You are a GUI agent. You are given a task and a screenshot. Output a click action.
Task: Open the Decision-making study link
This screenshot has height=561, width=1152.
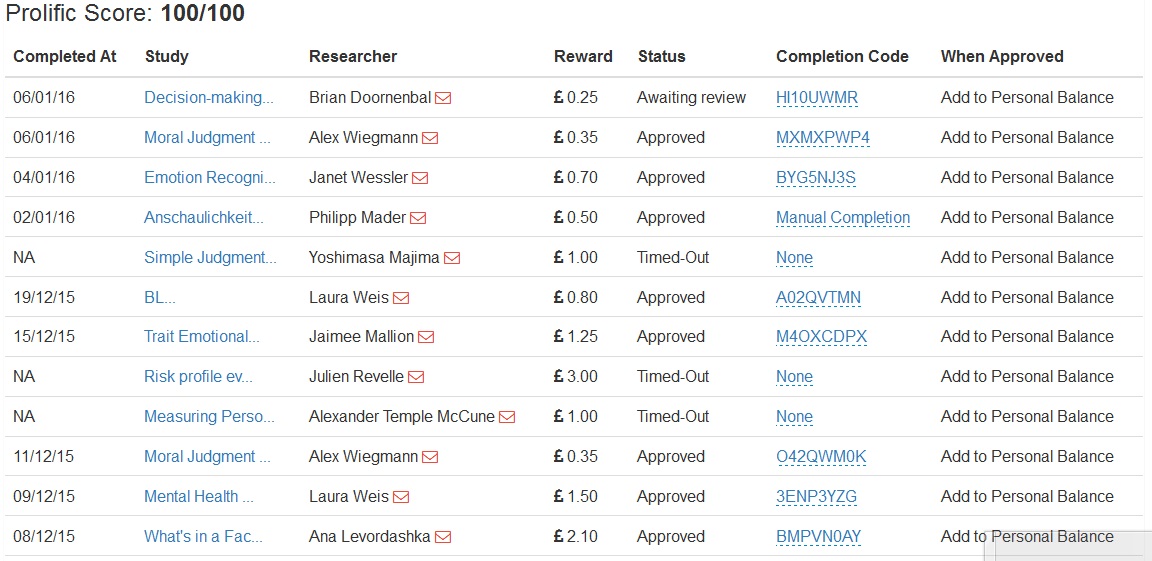tap(209, 97)
